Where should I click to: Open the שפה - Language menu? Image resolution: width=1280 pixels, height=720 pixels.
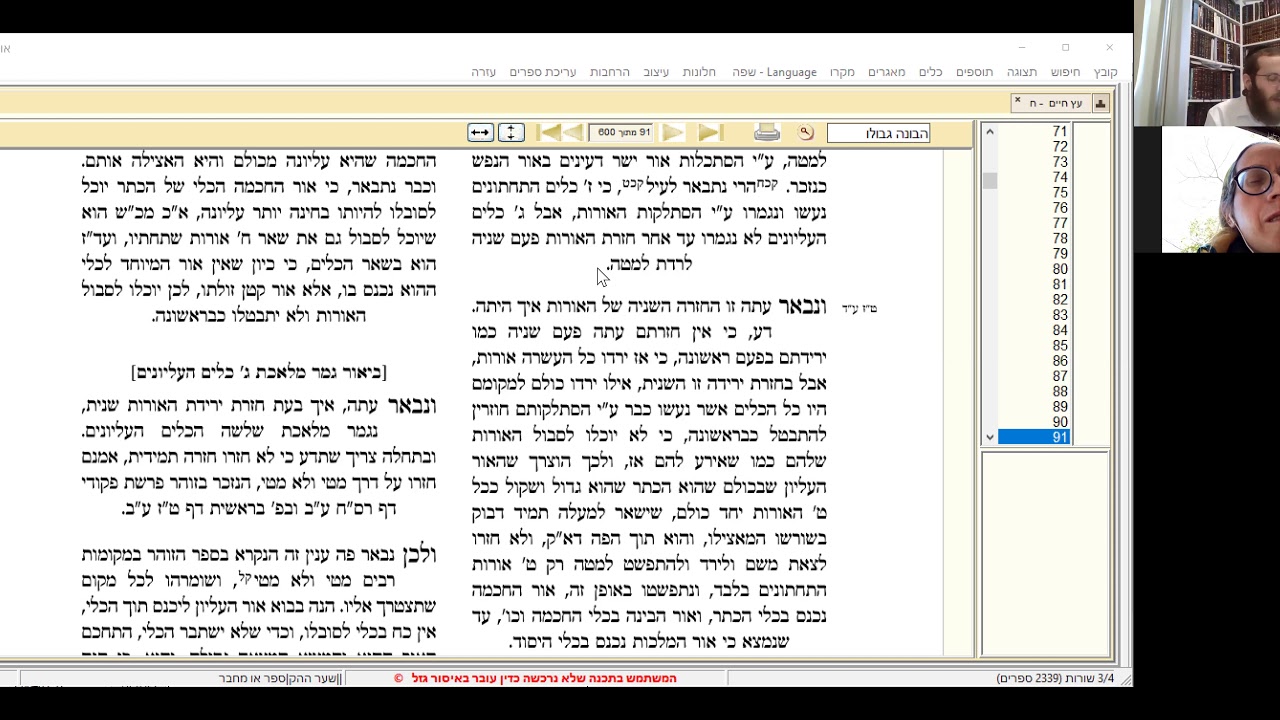(774, 72)
